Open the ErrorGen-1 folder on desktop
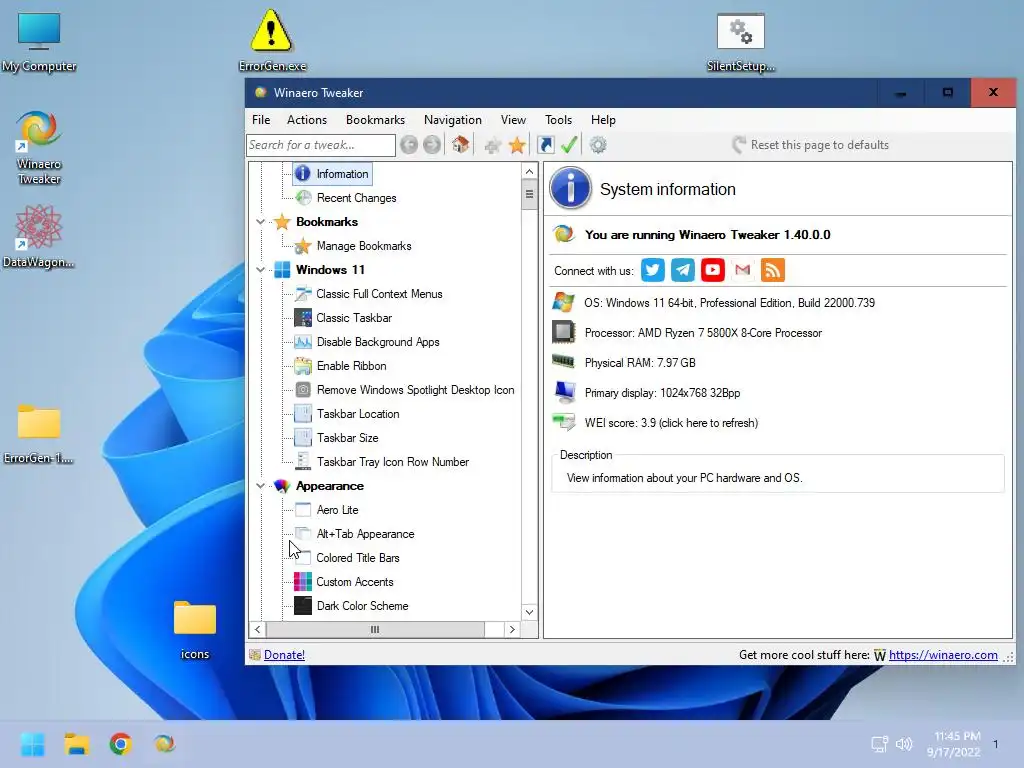This screenshot has height=768, width=1024. click(39, 434)
